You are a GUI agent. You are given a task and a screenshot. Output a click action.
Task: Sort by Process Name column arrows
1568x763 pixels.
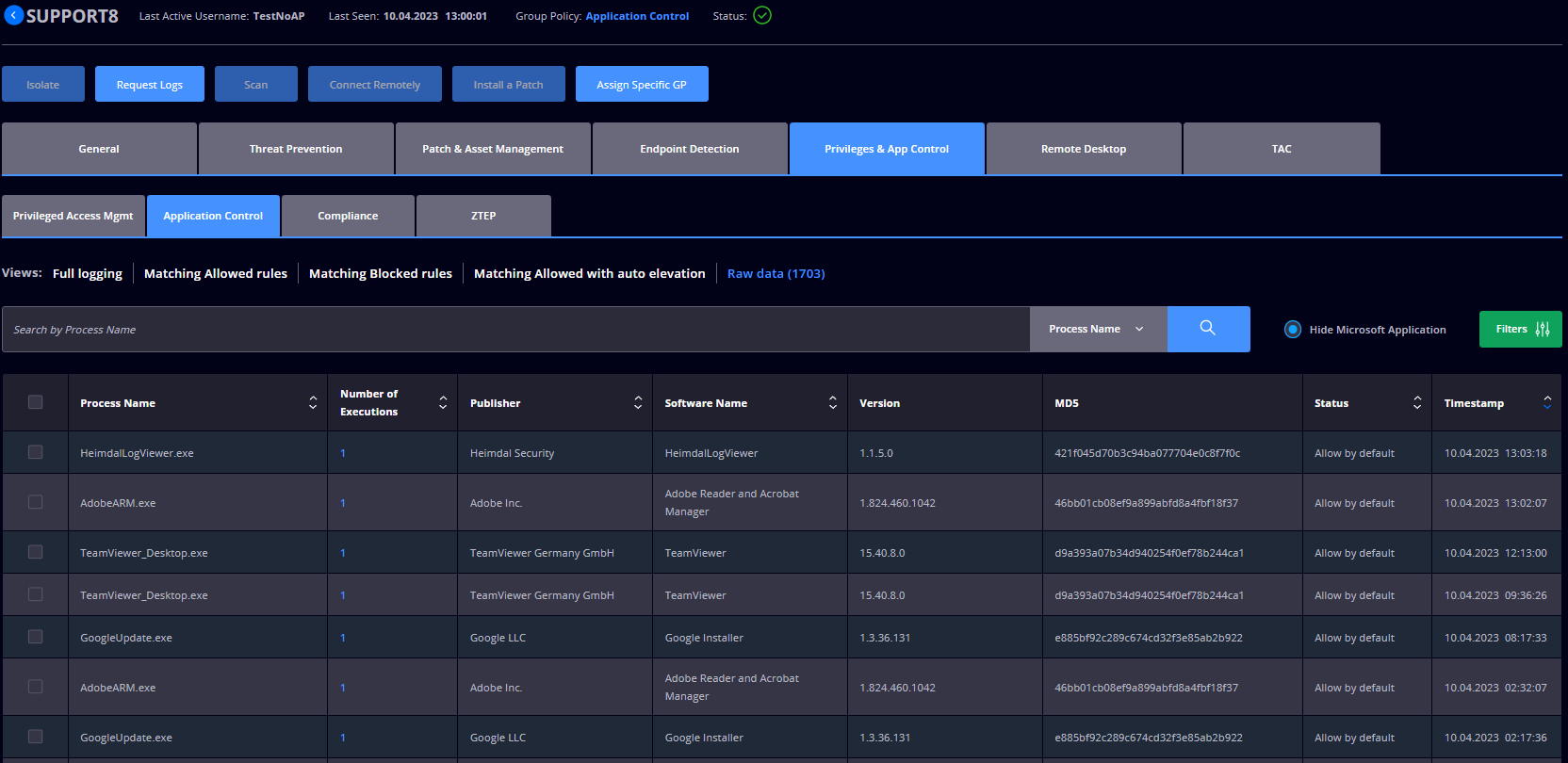pyautogui.click(x=313, y=402)
